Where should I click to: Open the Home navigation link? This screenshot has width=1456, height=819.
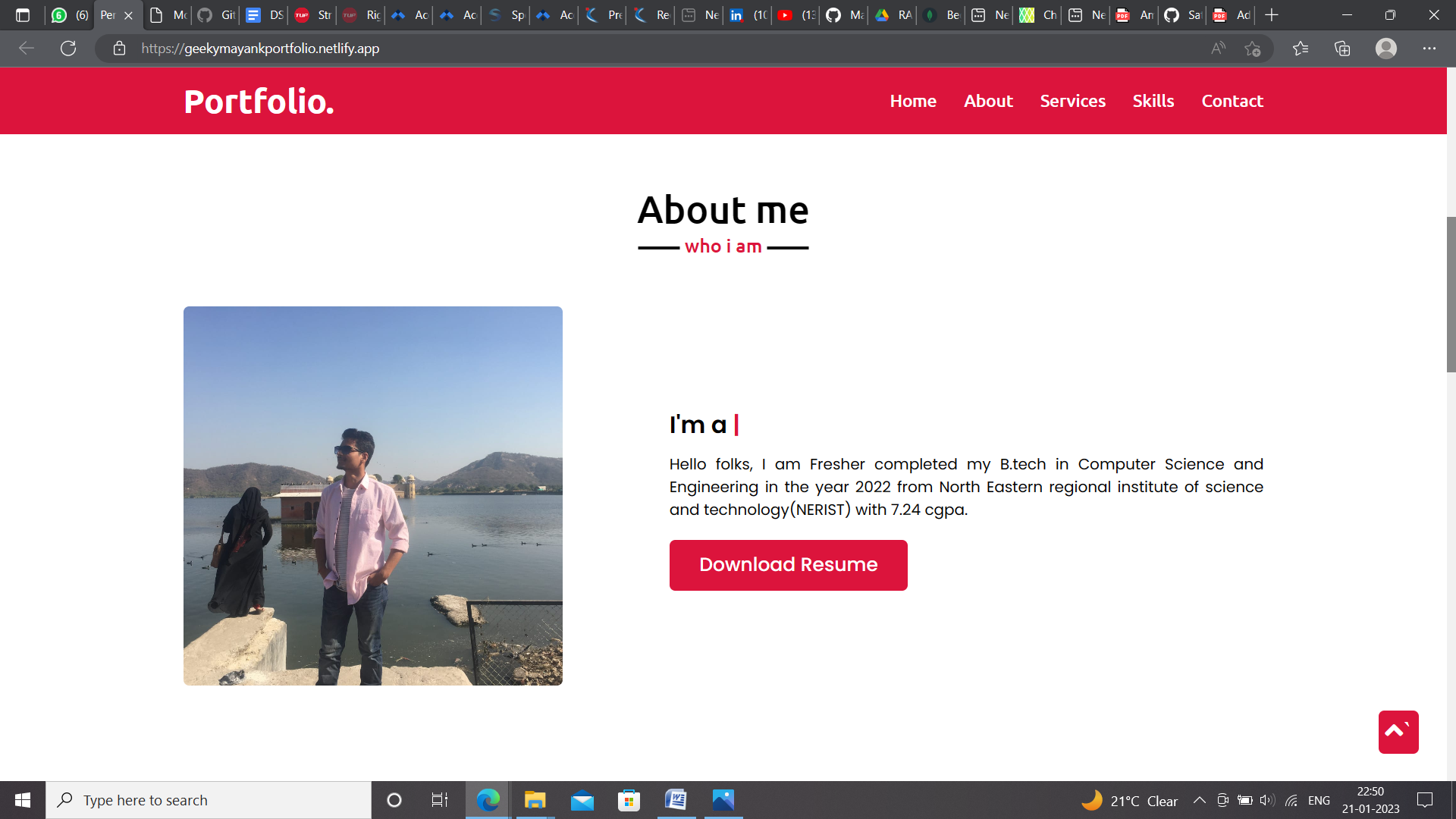pyautogui.click(x=913, y=101)
